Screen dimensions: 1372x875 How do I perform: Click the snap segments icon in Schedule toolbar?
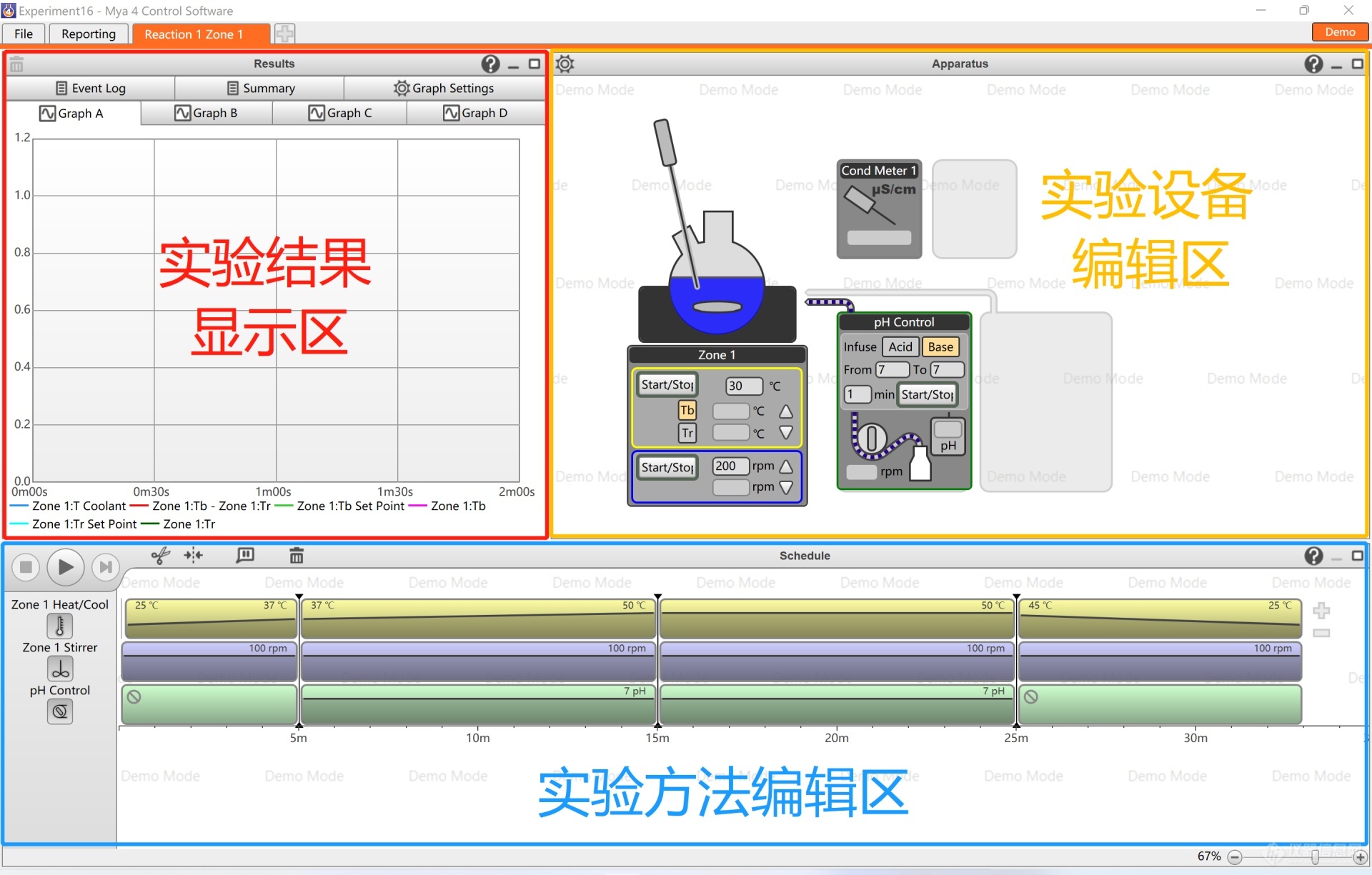click(x=193, y=556)
